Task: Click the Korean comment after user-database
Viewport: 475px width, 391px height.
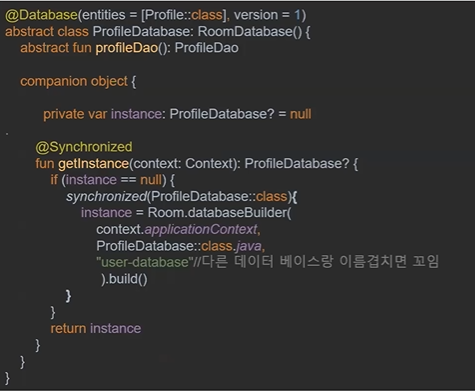Action: (316, 262)
